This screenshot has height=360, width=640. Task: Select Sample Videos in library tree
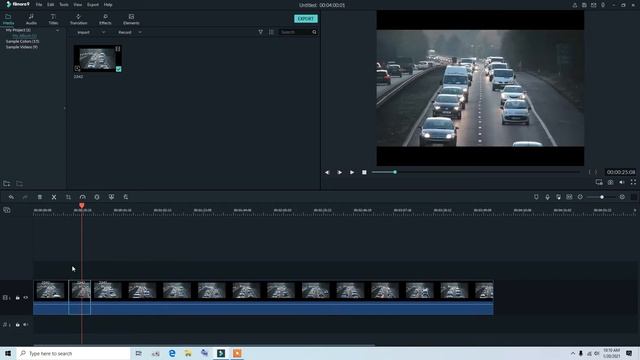[x=22, y=47]
